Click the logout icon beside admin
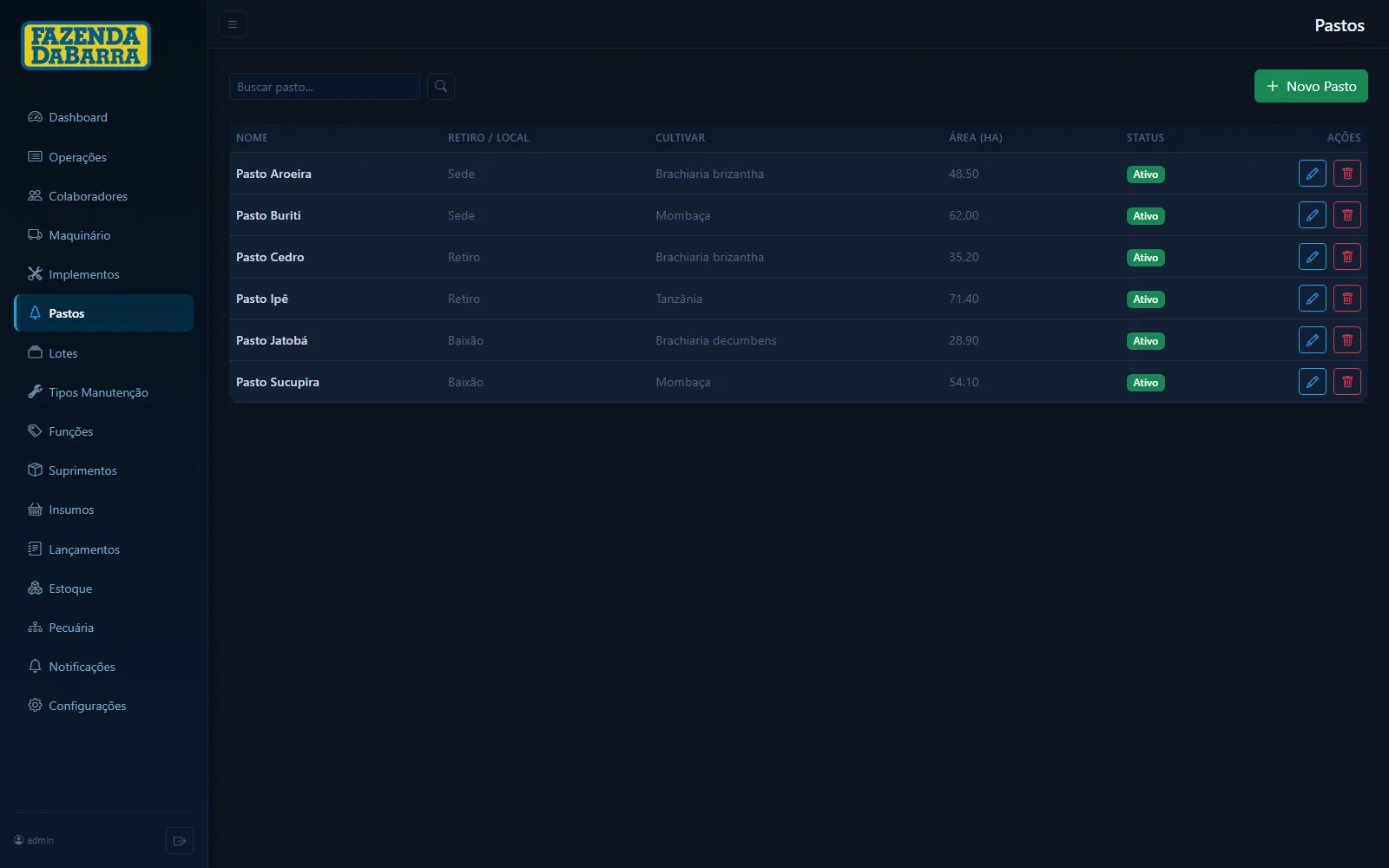Screen dimensions: 1389x868 pos(180,840)
